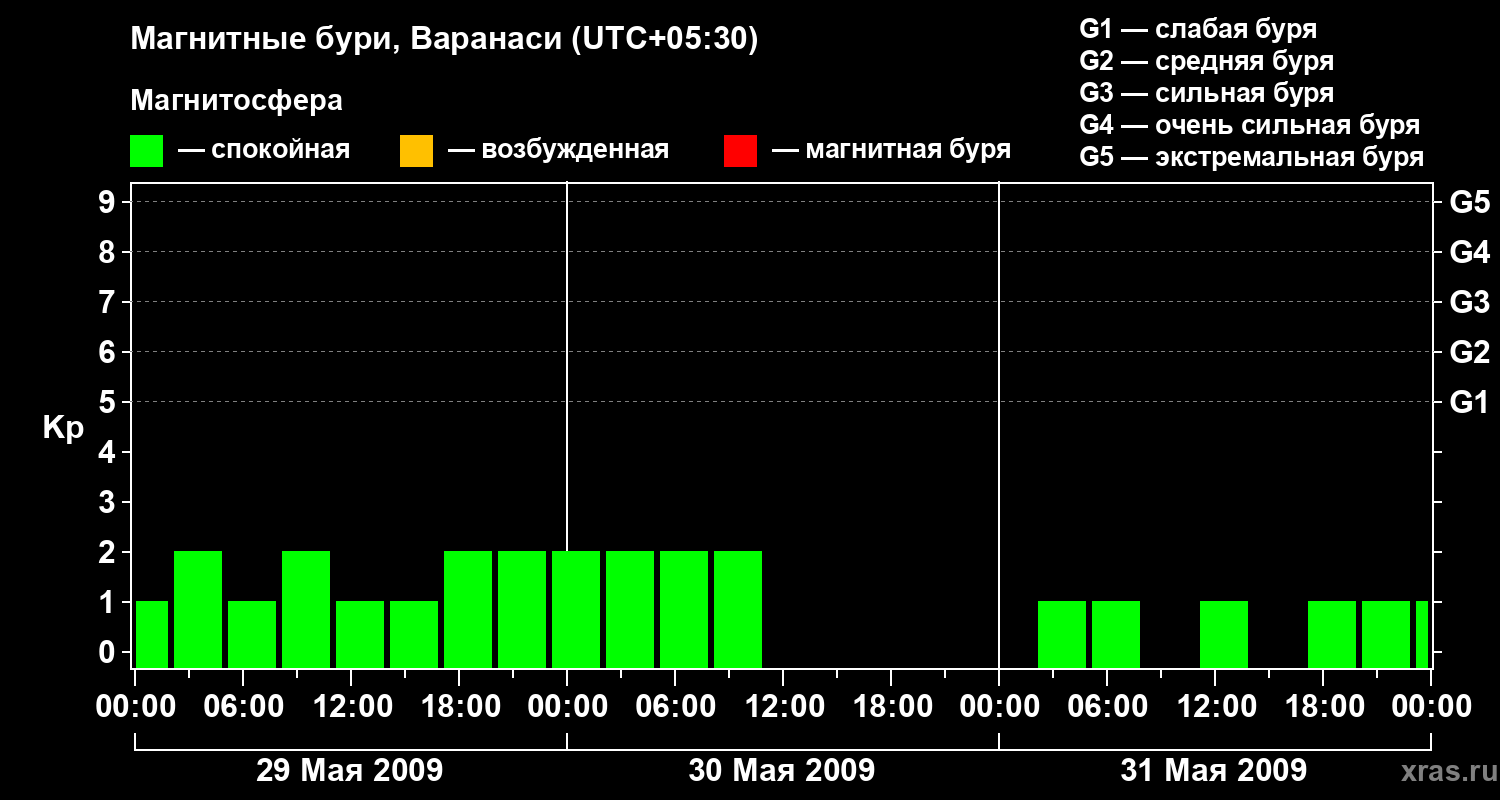The width and height of the screenshot is (1500, 800).
Task: Click the narrow final green bar ending 31 May
Action: point(1422,634)
